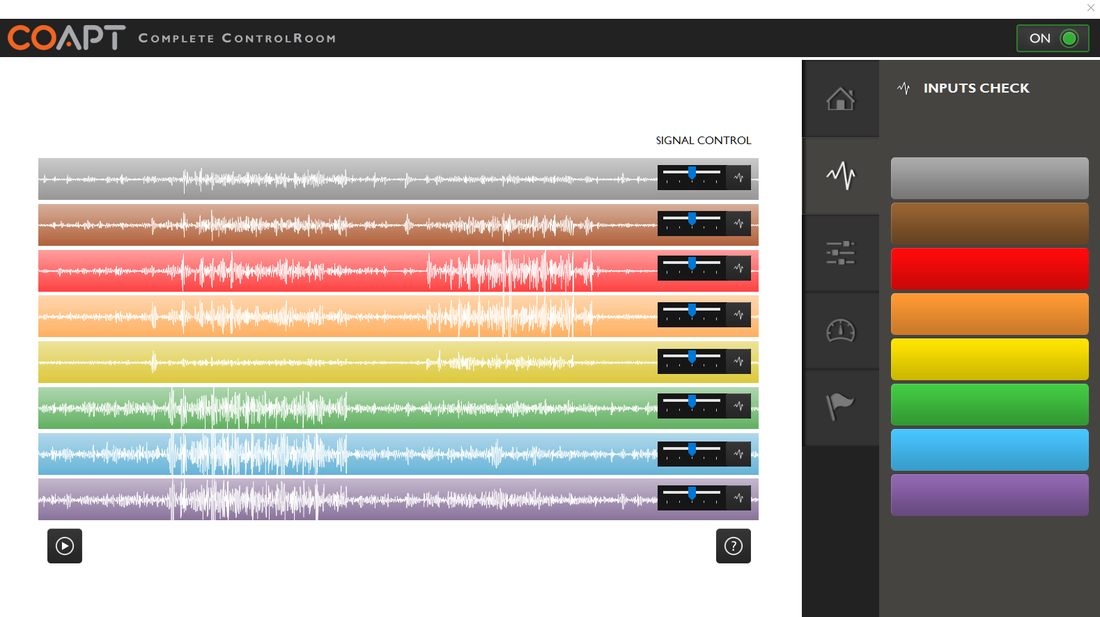1100x617 pixels.
Task: Select the Inputs Check waveform tab
Action: tap(840, 176)
